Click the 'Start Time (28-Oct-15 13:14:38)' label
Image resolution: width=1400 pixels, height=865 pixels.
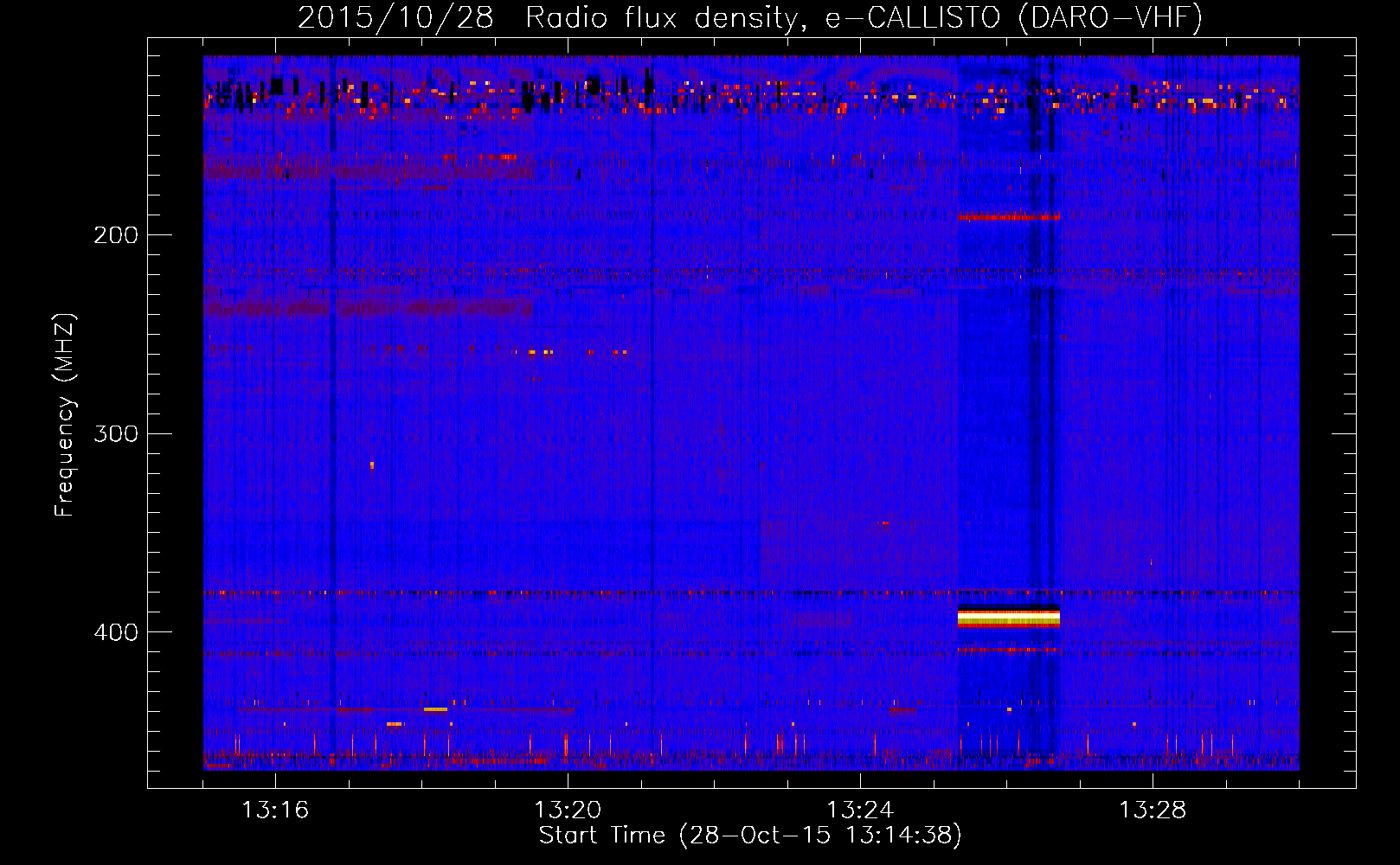(x=750, y=836)
